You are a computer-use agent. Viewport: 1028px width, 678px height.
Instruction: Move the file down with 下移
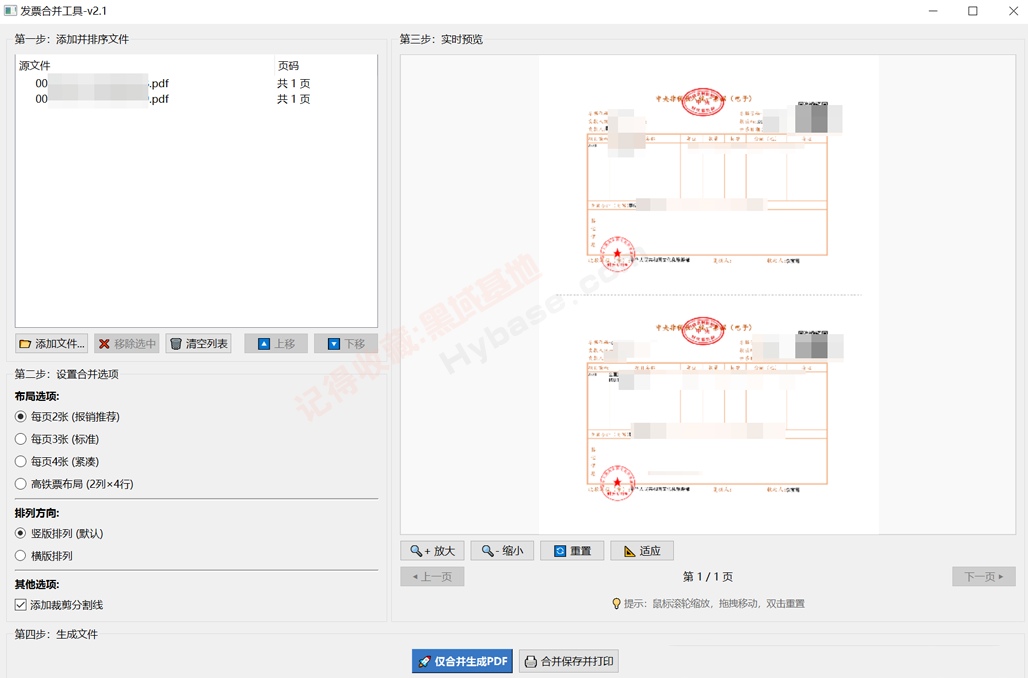[346, 344]
